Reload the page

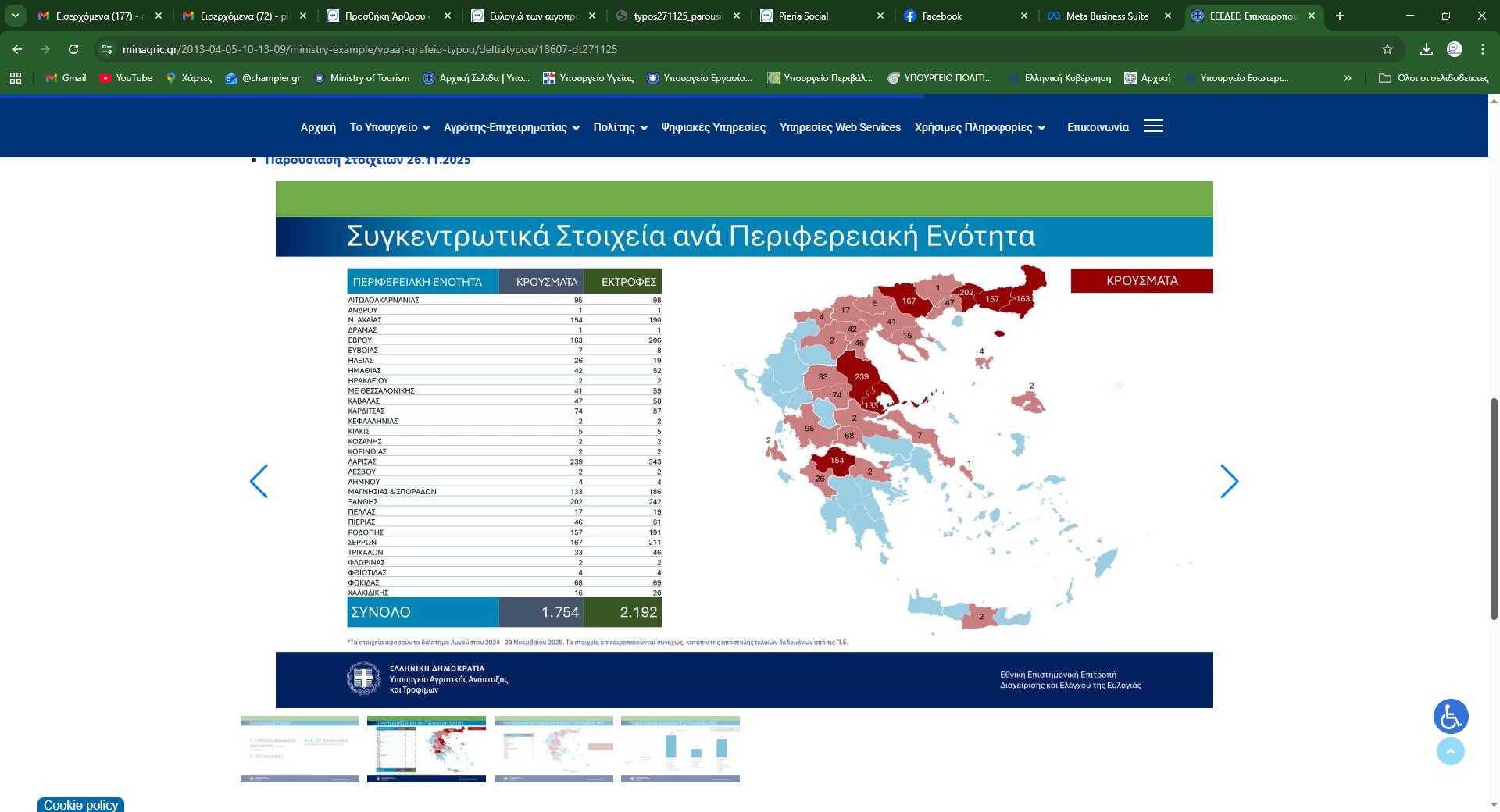point(73,49)
